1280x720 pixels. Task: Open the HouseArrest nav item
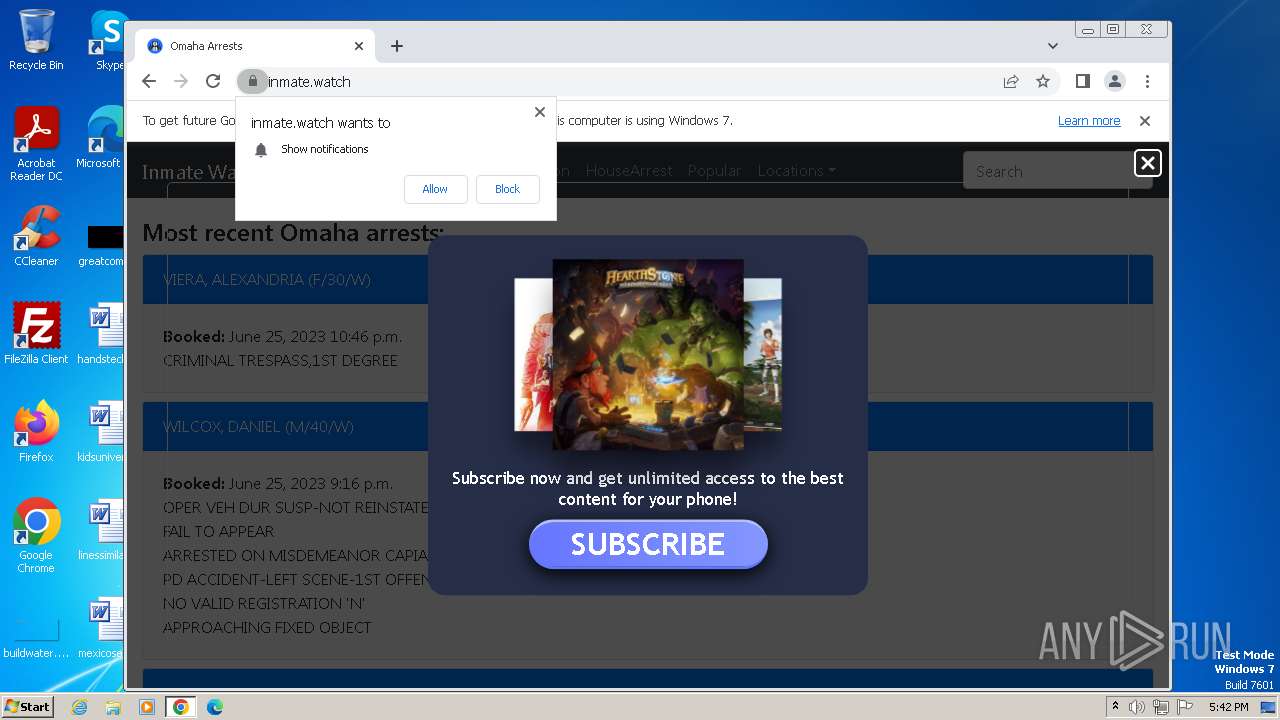click(x=629, y=171)
